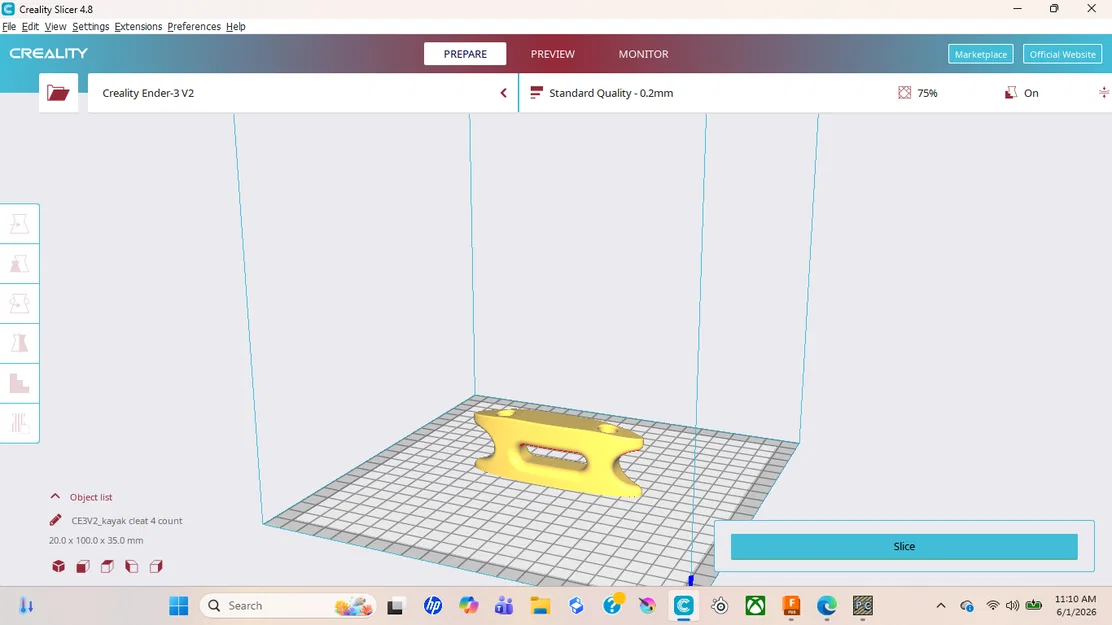The width and height of the screenshot is (1112, 625).
Task: Open the Preferences menu
Action: click(194, 26)
